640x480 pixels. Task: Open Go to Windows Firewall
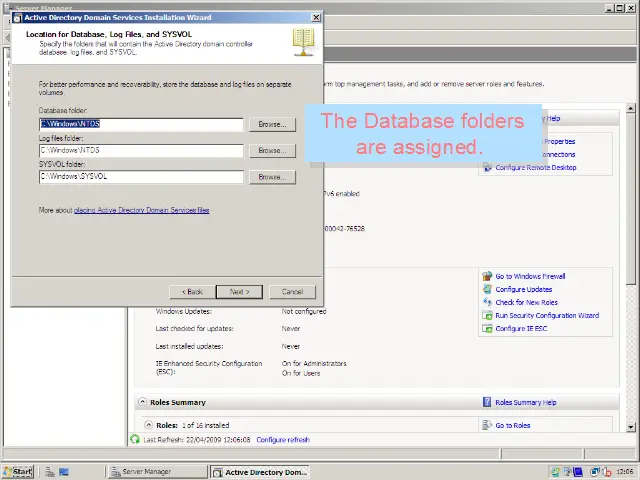click(x=530, y=276)
